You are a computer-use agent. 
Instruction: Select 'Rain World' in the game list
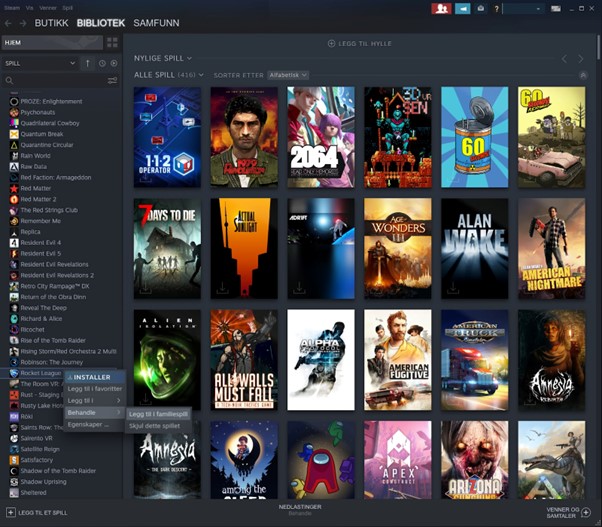pyautogui.click(x=35, y=156)
